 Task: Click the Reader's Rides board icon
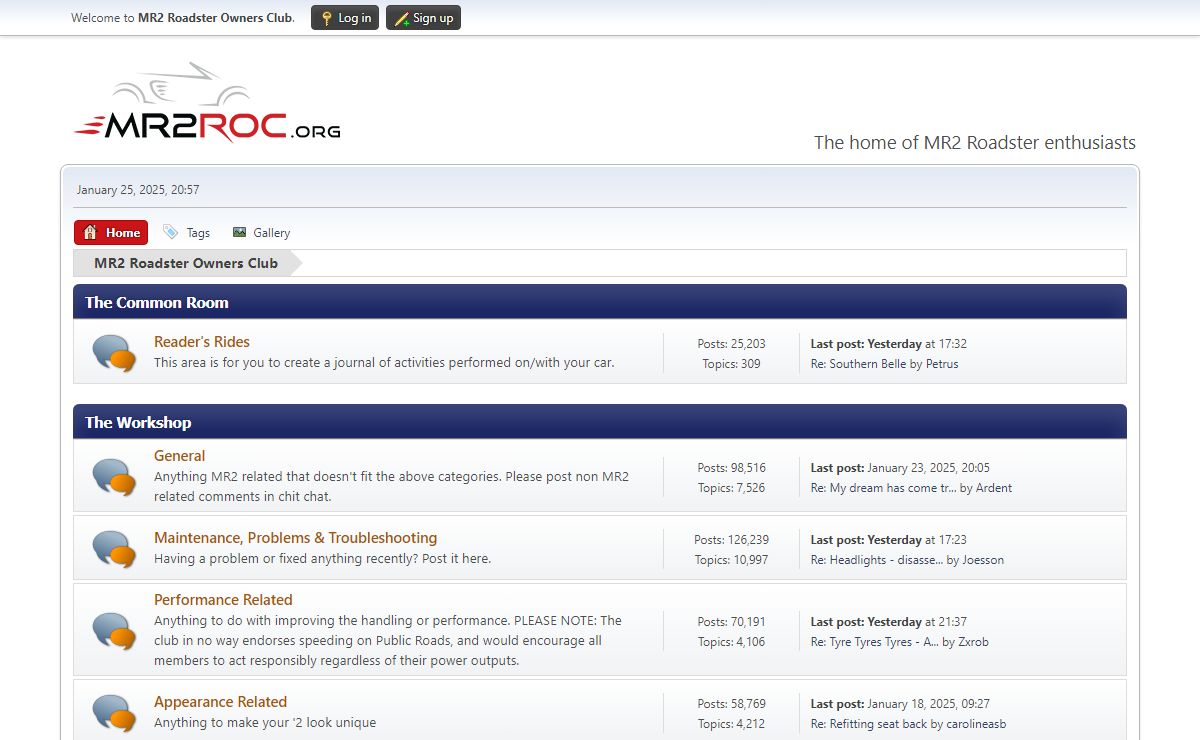(114, 353)
